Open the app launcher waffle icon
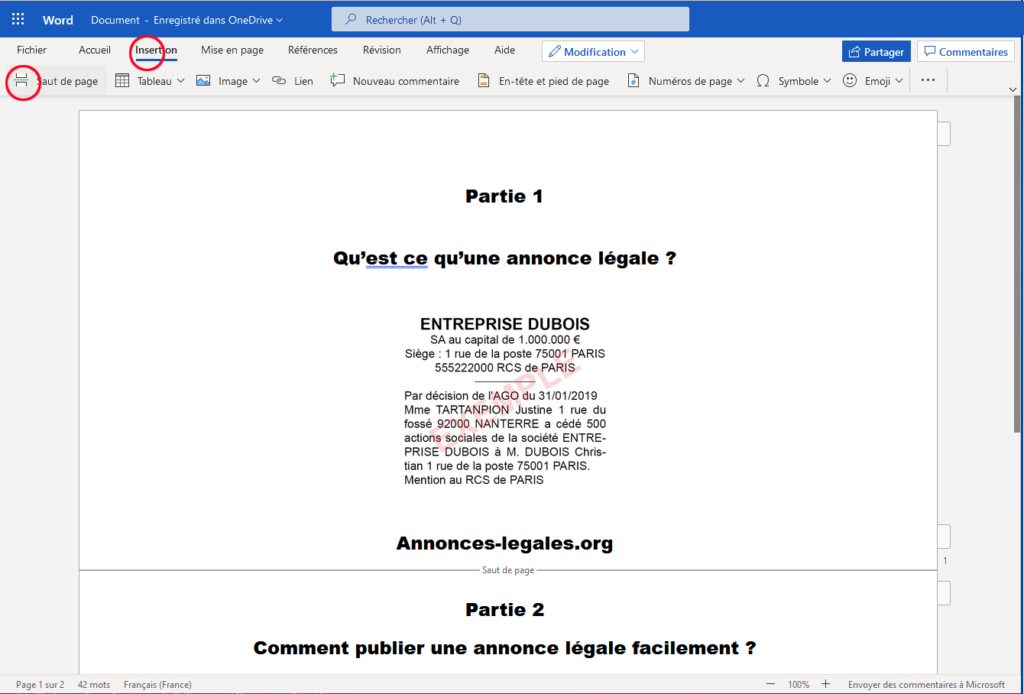1024x694 pixels. [18, 20]
